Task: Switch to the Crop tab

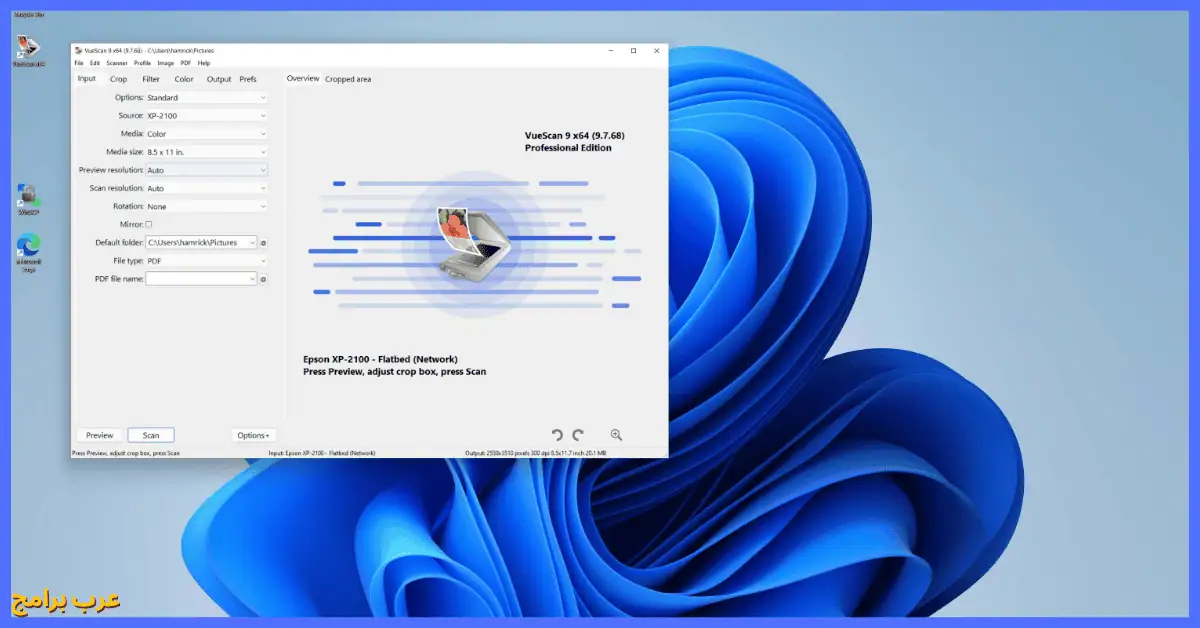Action: 118,79
